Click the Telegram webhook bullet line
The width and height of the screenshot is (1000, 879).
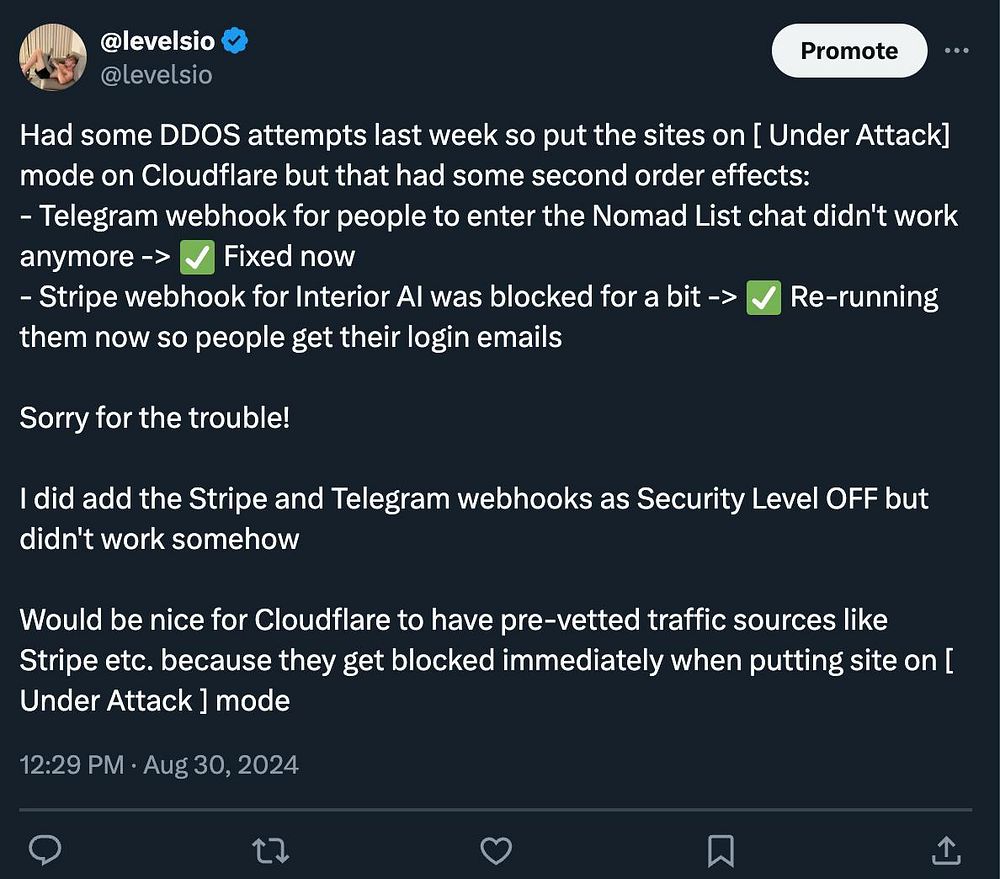pos(489,236)
